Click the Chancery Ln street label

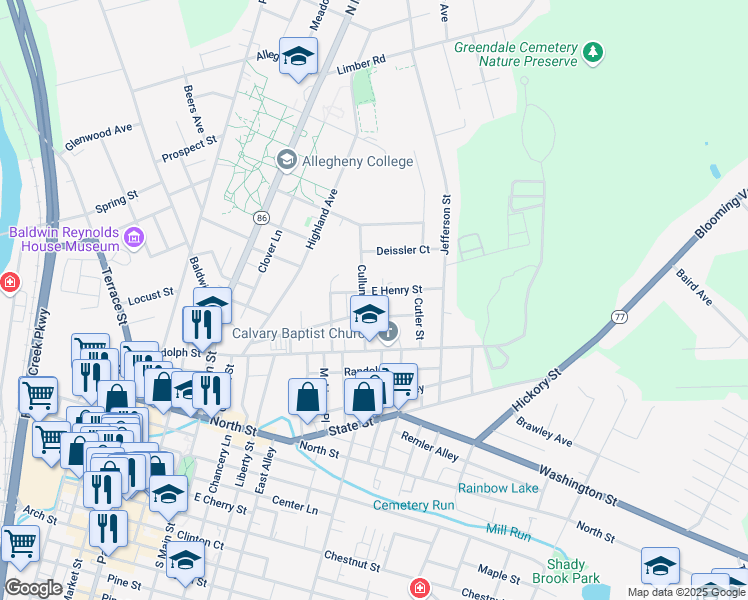220,465
